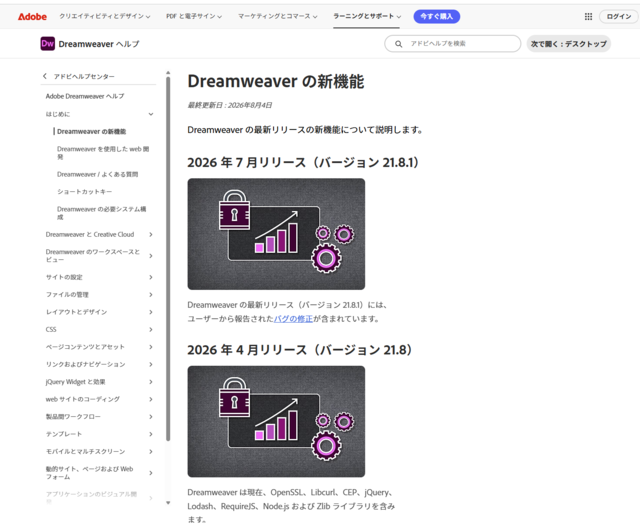Image resolution: width=640 pixels, height=524 pixels.
Task: Expand モバイルとマルチスクリーン chevron
Action: tap(151, 451)
